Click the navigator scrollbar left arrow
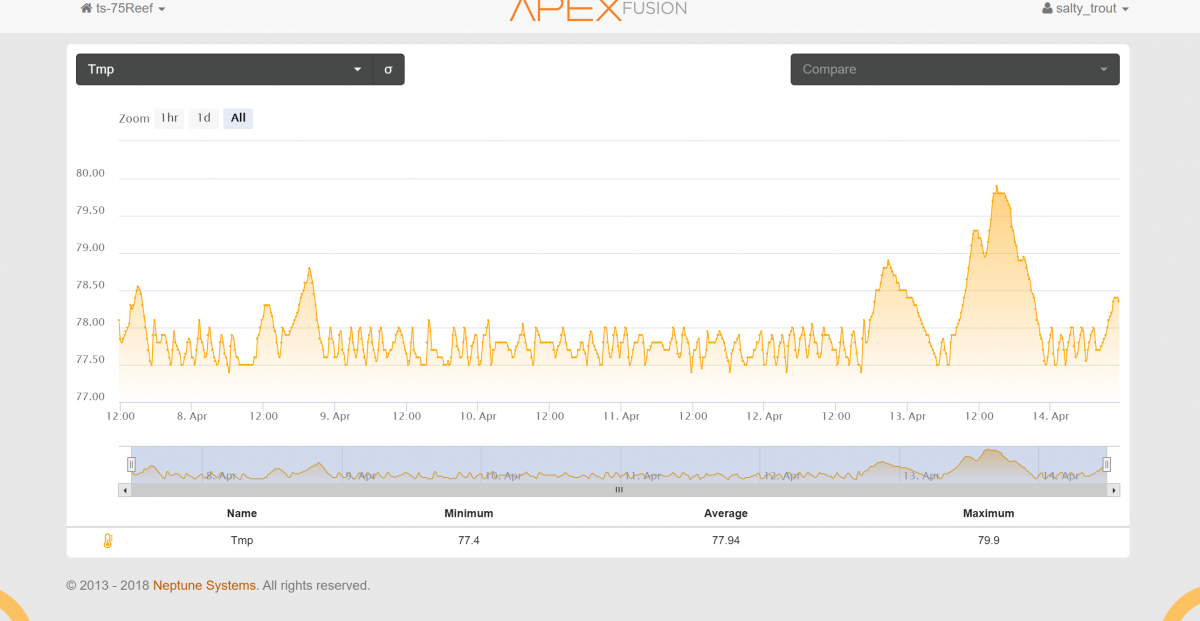 pyautogui.click(x=124, y=490)
